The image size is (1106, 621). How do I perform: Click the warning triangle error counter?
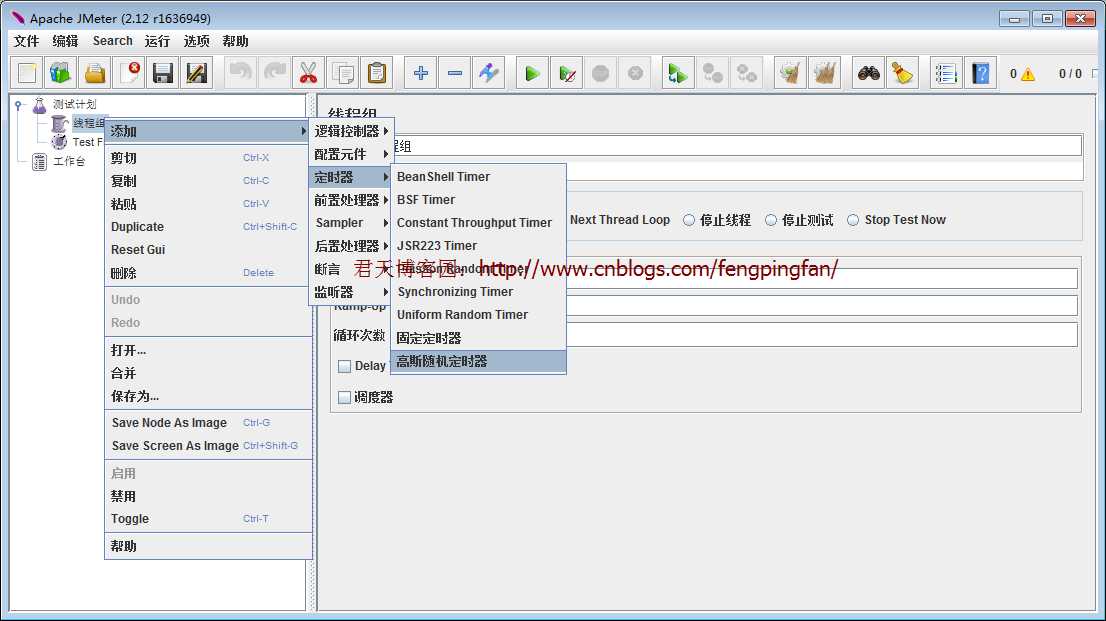coord(1028,74)
